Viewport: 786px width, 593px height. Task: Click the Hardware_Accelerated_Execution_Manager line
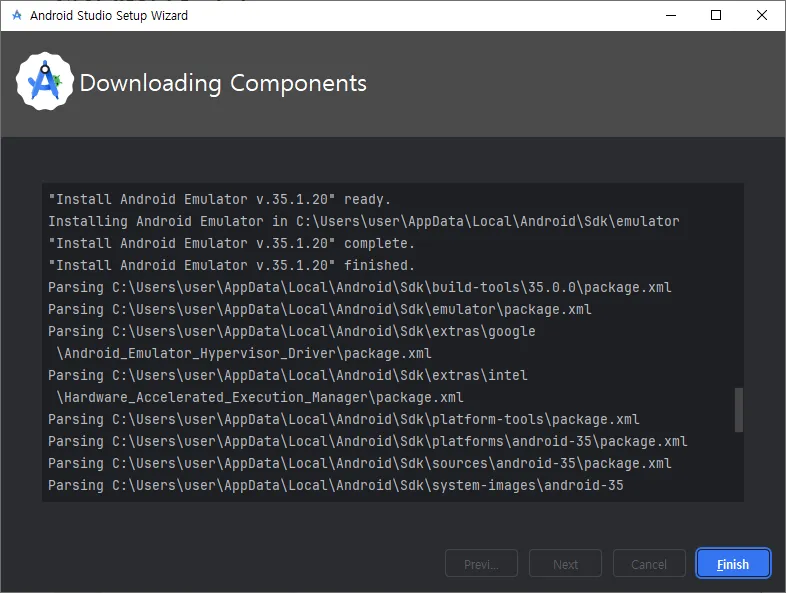[x=259, y=398]
